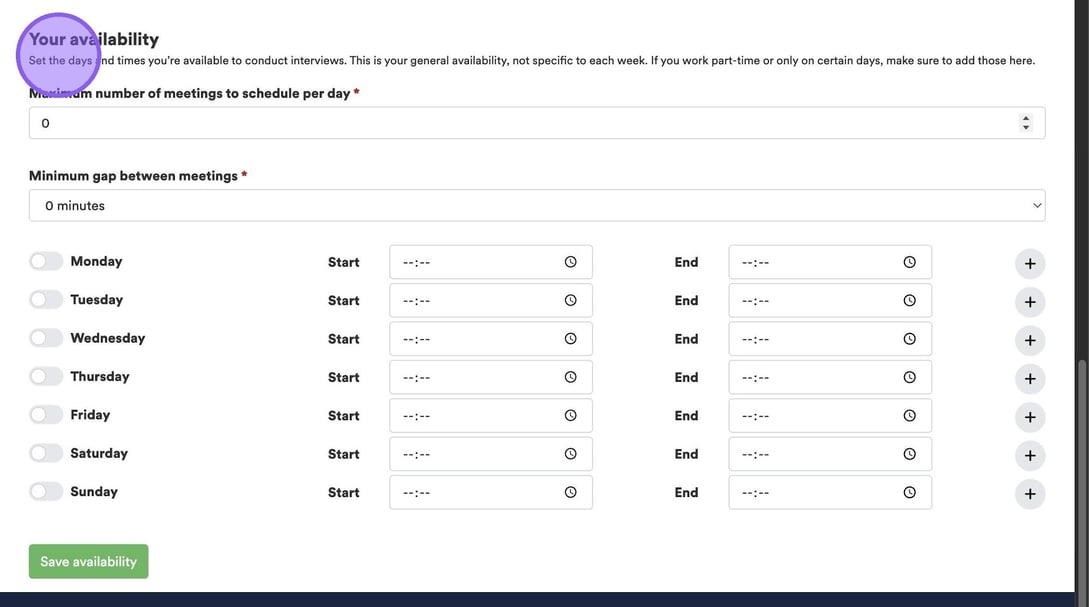The height and width of the screenshot is (607, 1089).
Task: Click the clock icon in Tuesday's End field
Action: [x=909, y=300]
